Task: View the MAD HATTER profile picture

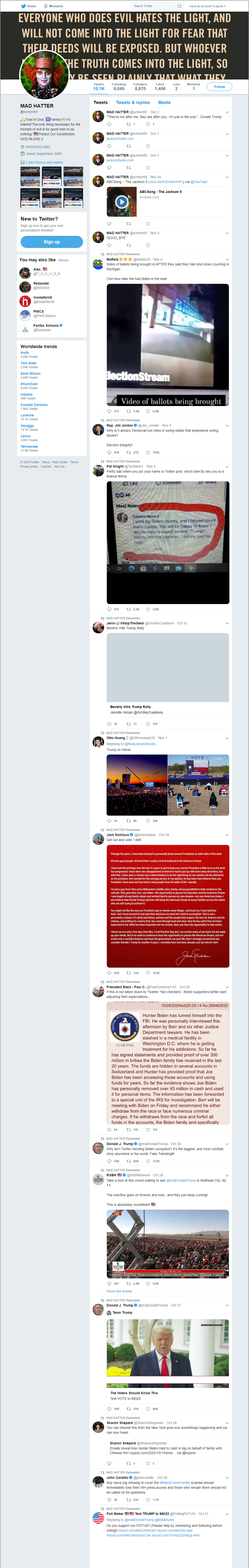Action: point(44,75)
